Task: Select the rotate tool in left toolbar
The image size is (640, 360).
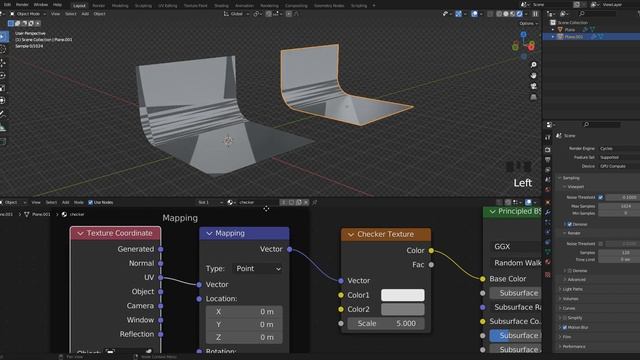Action: pos(3,76)
